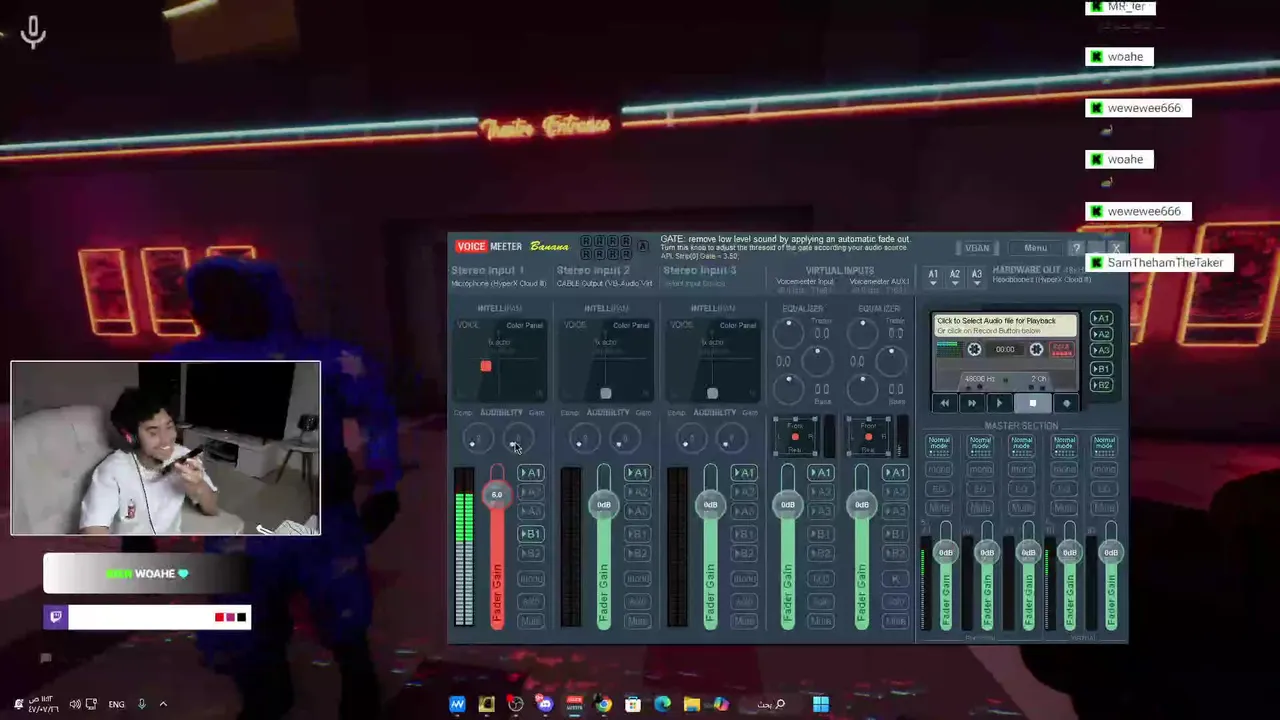Switch last master bus Normal mode
Screen dimensions: 1280x720
(x=1104, y=445)
